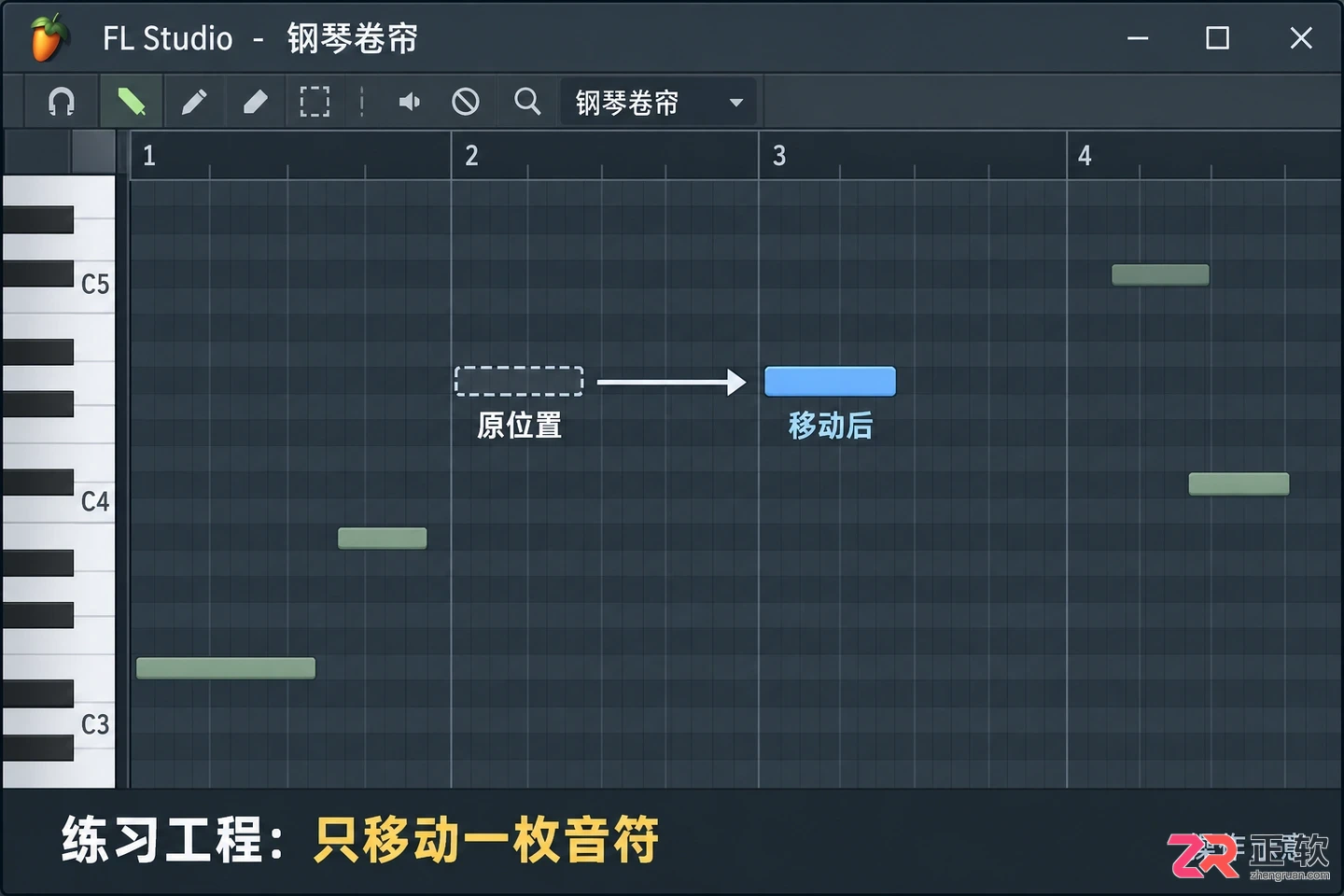The width and height of the screenshot is (1344, 896).
Task: Select the long green note near C3
Action: click(x=226, y=667)
